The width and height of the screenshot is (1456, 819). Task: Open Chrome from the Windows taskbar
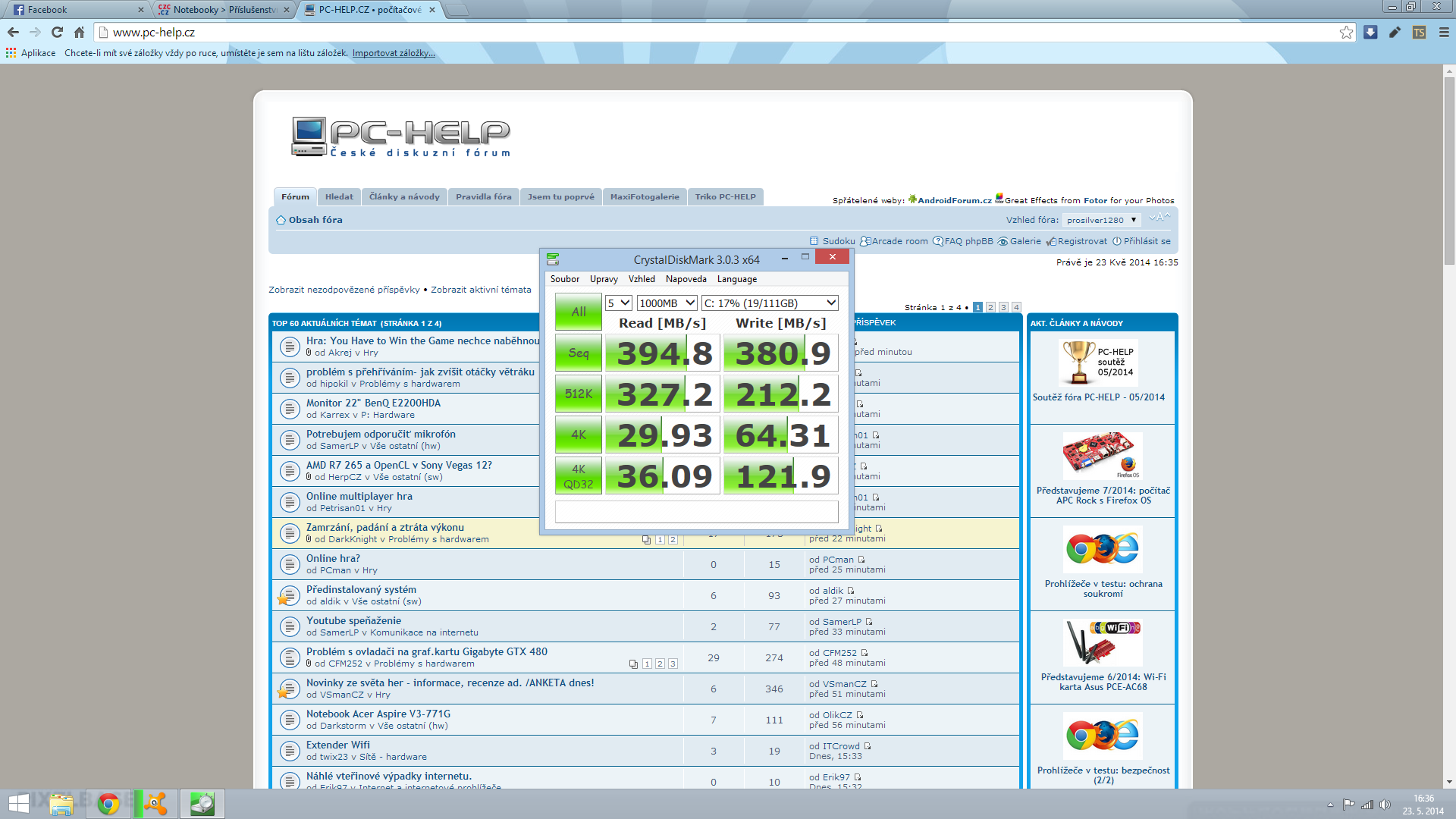[x=108, y=804]
